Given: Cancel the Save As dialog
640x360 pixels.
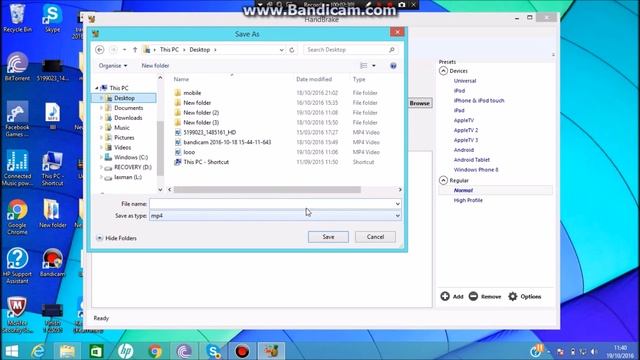Looking at the screenshot, I should [375, 237].
